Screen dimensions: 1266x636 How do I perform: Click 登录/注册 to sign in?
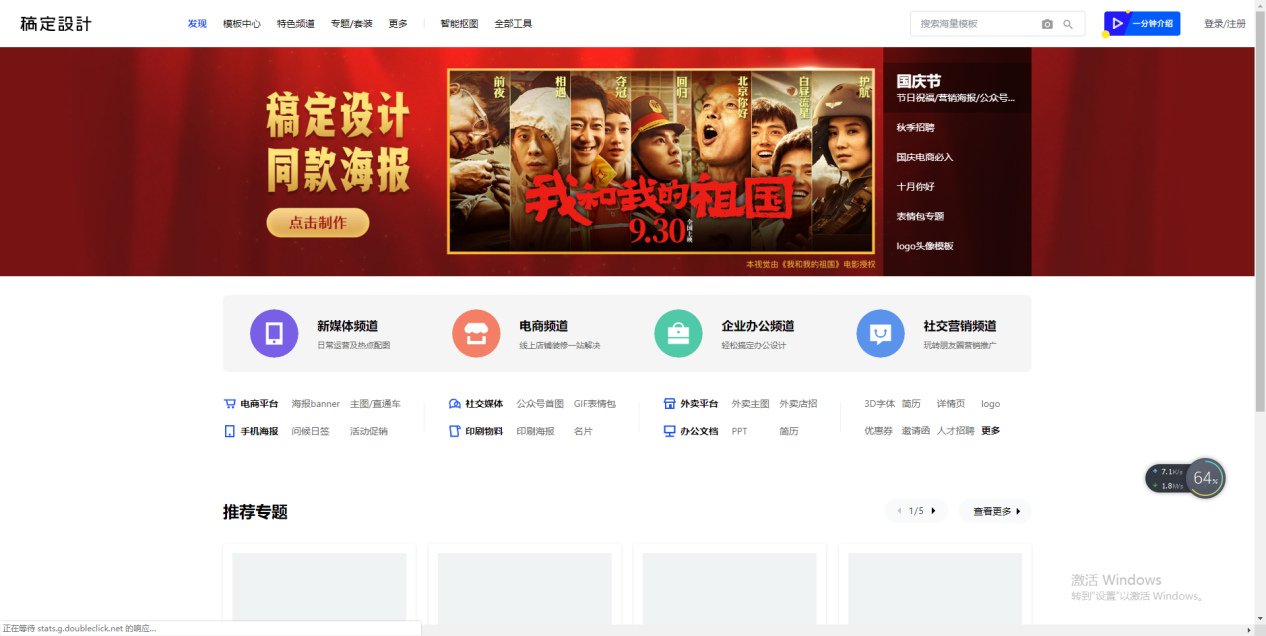point(1225,23)
